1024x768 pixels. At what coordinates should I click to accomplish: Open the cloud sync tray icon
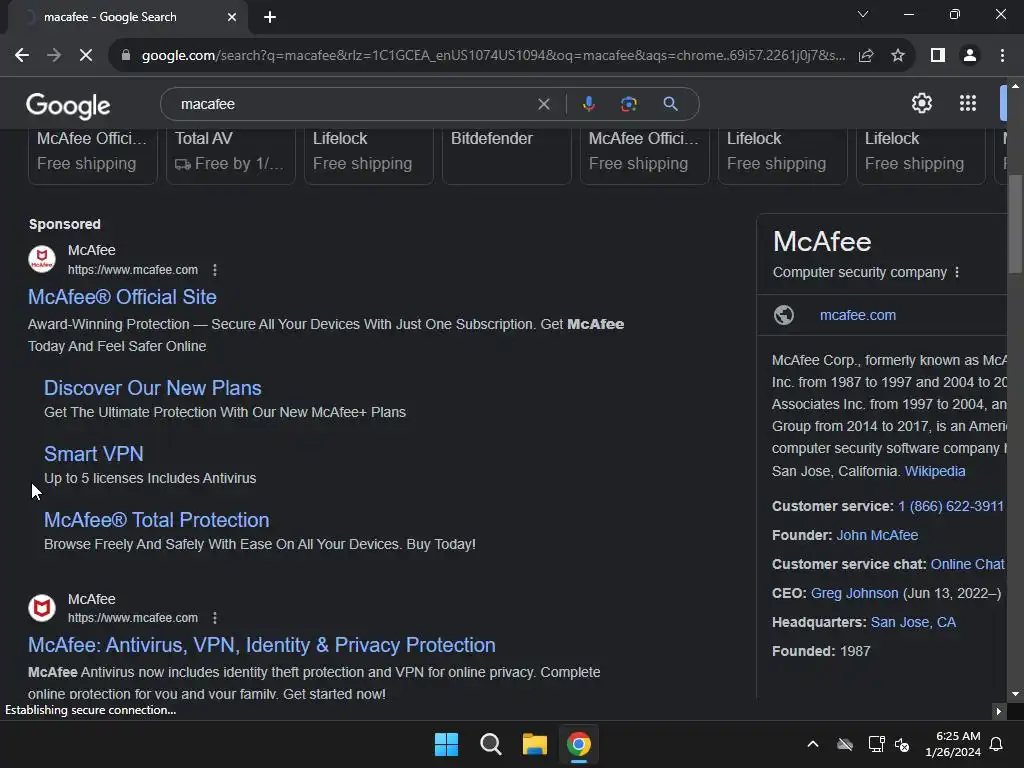click(845, 744)
